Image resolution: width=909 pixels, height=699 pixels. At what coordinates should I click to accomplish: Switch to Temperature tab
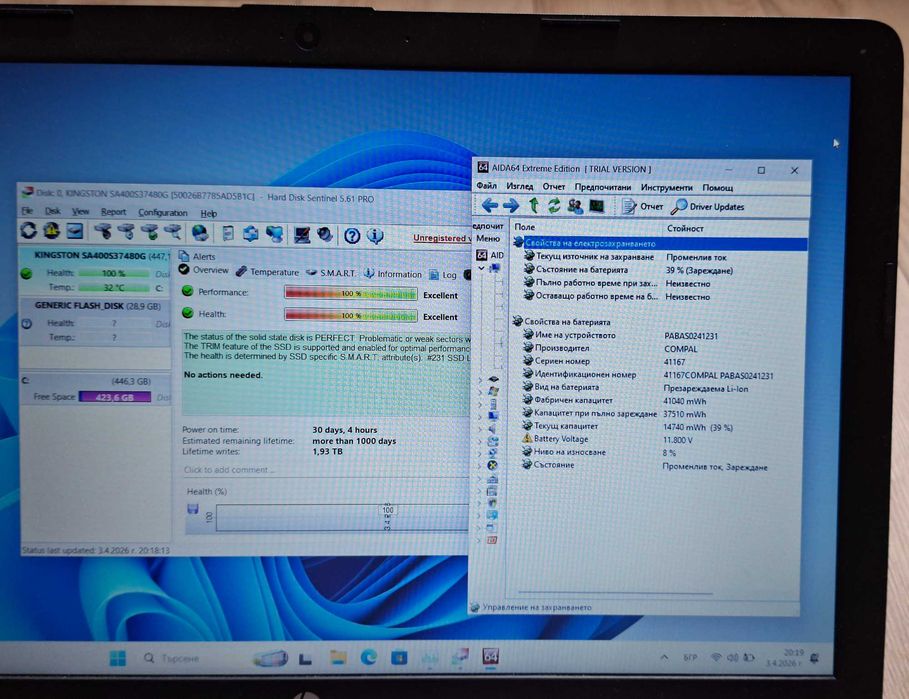pos(267,272)
